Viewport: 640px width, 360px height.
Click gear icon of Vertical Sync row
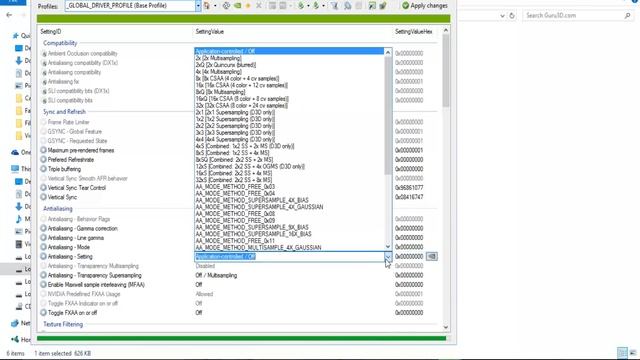pyautogui.click(x=43, y=197)
